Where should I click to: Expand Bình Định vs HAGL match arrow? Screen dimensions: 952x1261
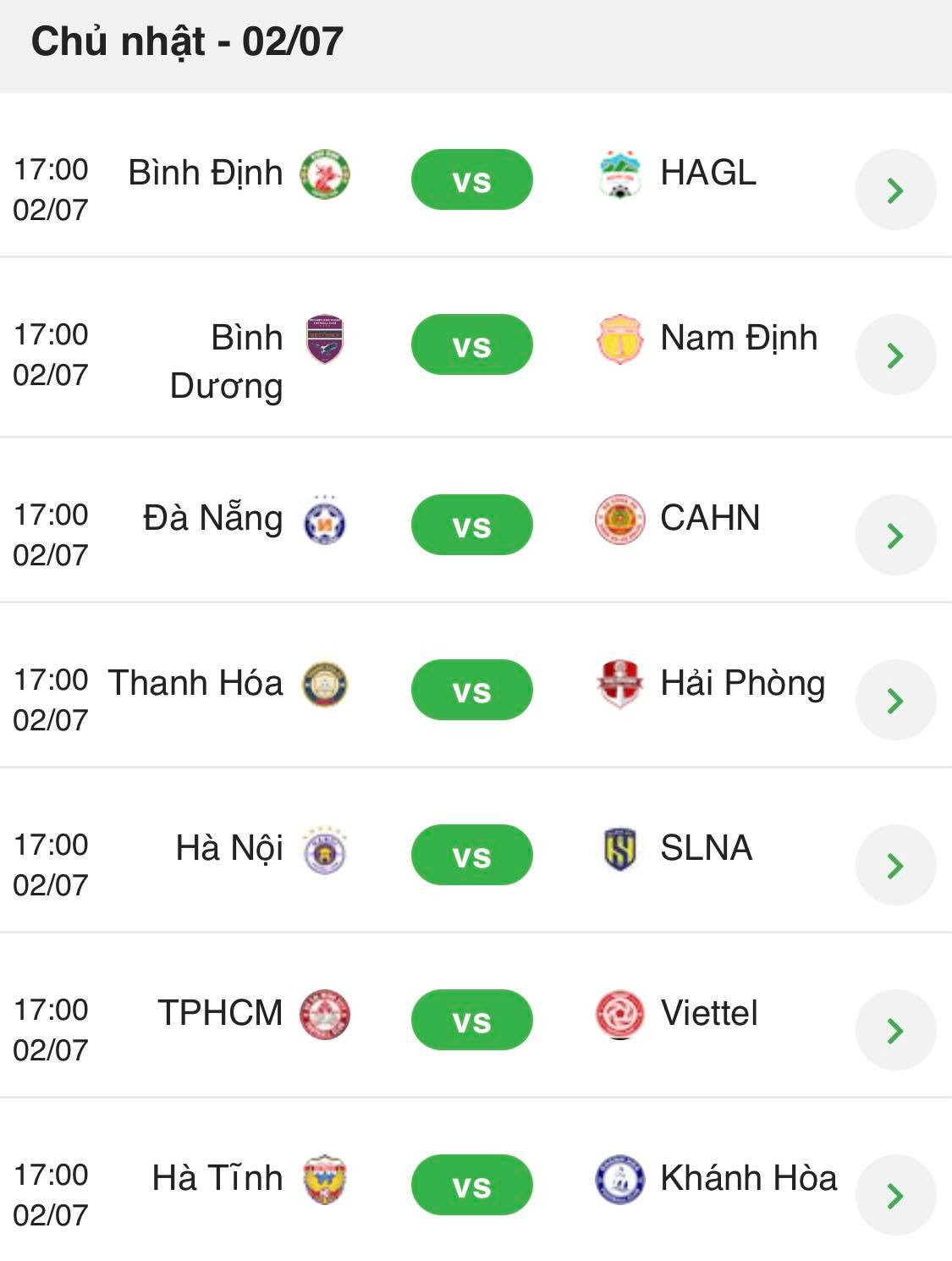click(x=895, y=190)
